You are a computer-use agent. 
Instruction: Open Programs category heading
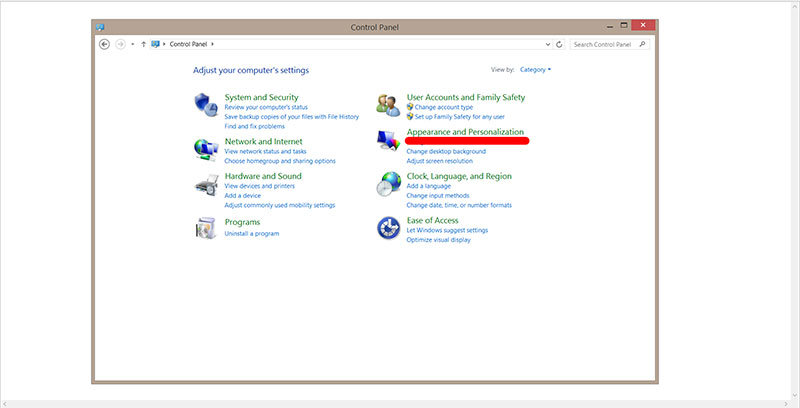pos(242,222)
